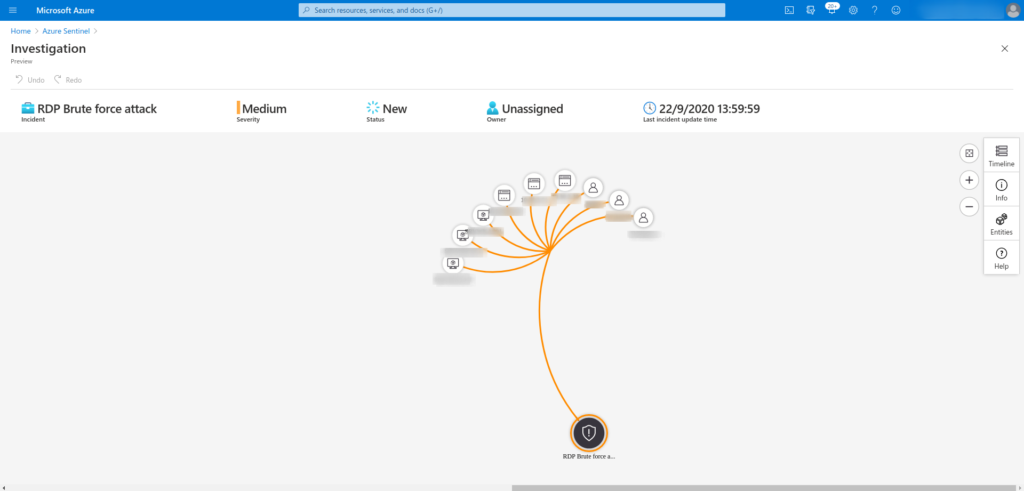
Task: Click the feedback smiley icon
Action: tap(896, 10)
